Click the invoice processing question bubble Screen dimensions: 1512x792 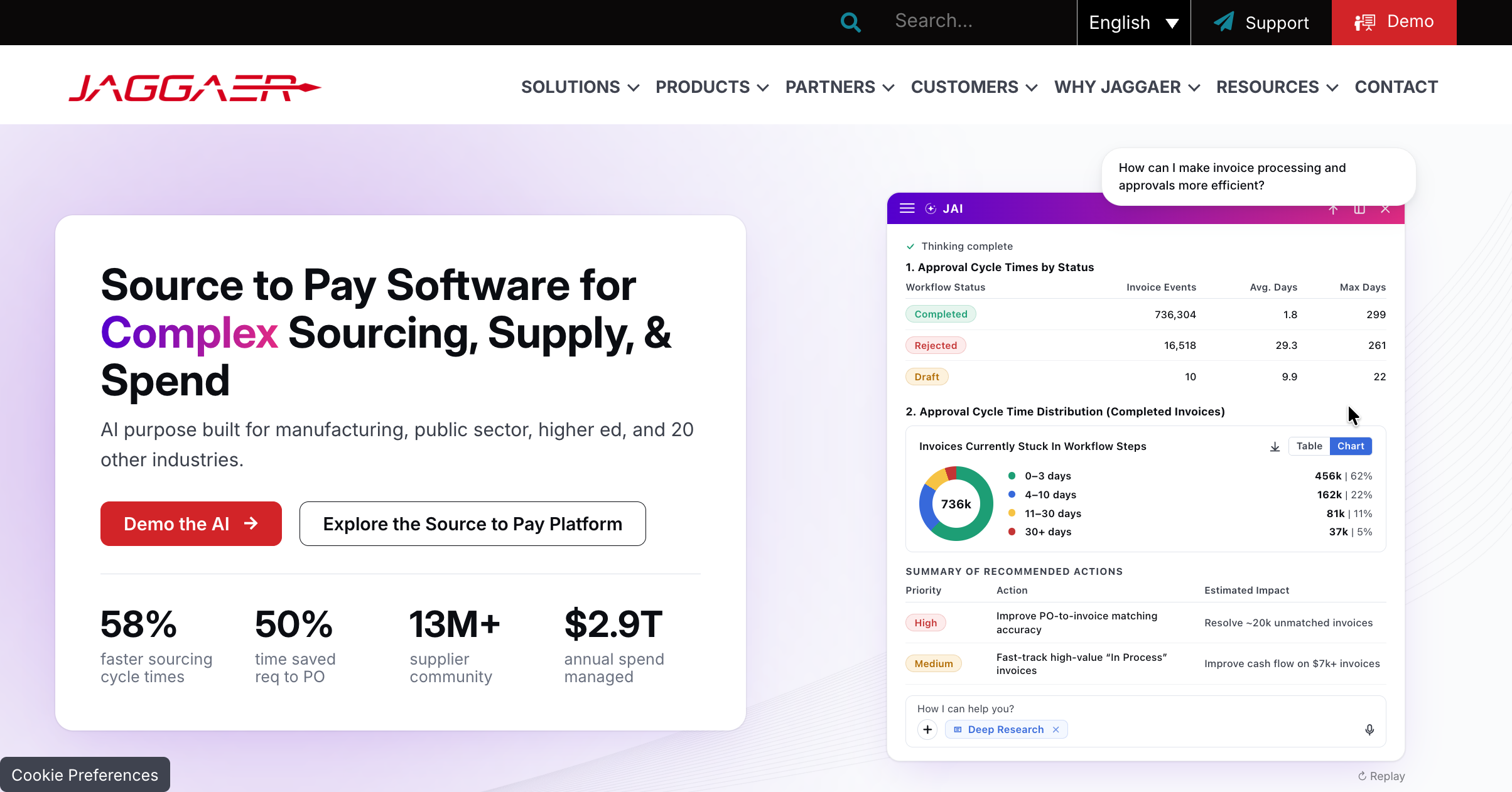pyautogui.click(x=1258, y=176)
